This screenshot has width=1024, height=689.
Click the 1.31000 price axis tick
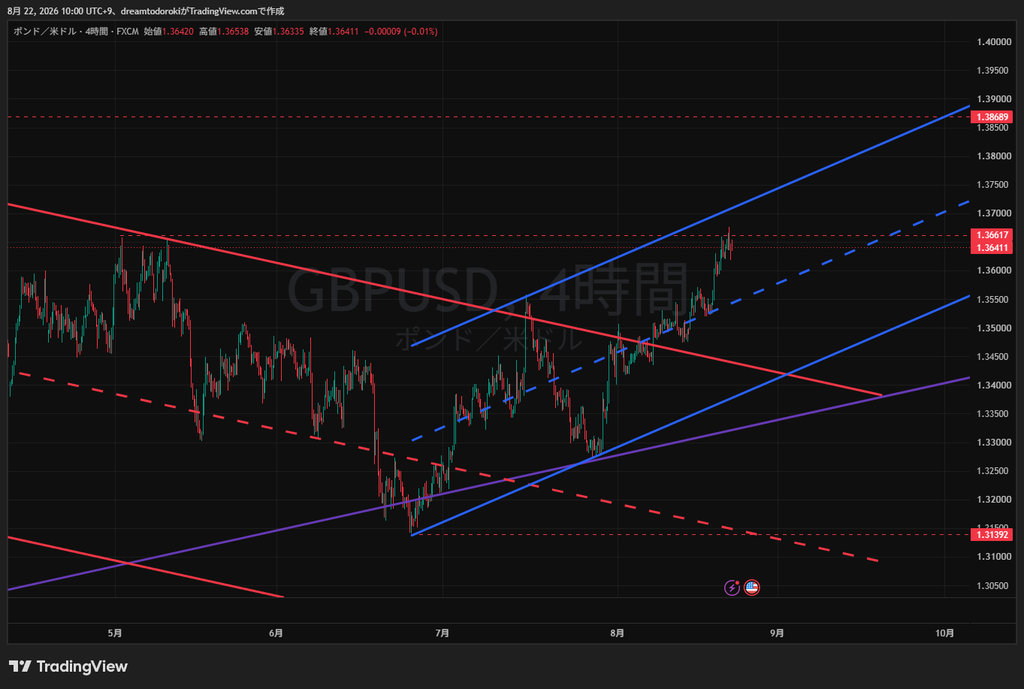(x=994, y=556)
